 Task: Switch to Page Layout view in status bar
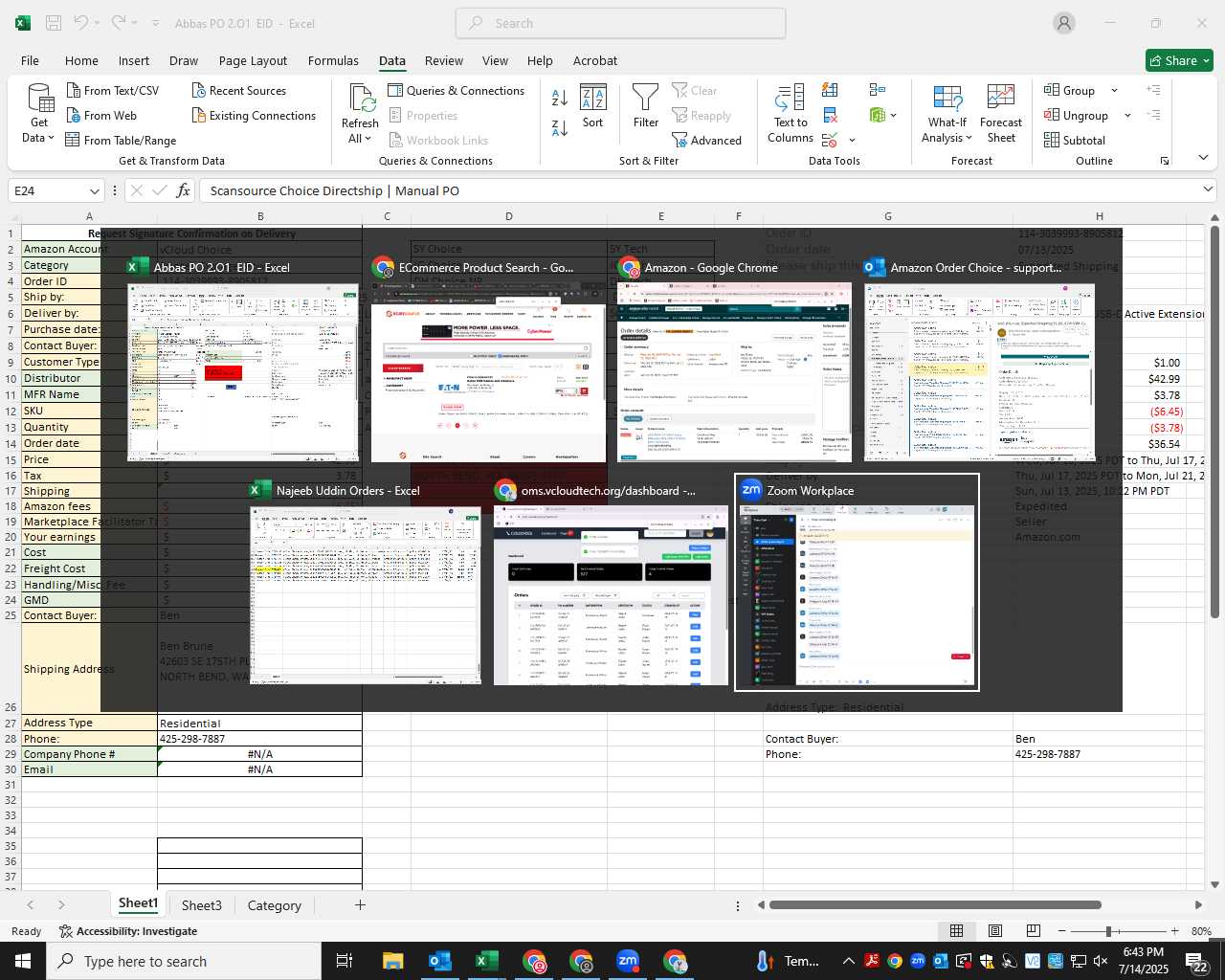point(995,931)
